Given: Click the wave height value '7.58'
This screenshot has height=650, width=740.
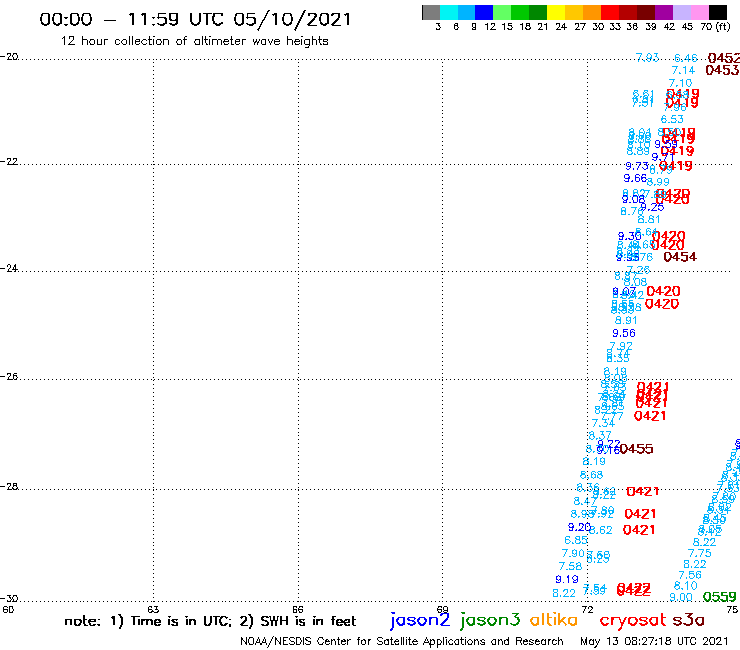Looking at the screenshot, I should 570,566.
